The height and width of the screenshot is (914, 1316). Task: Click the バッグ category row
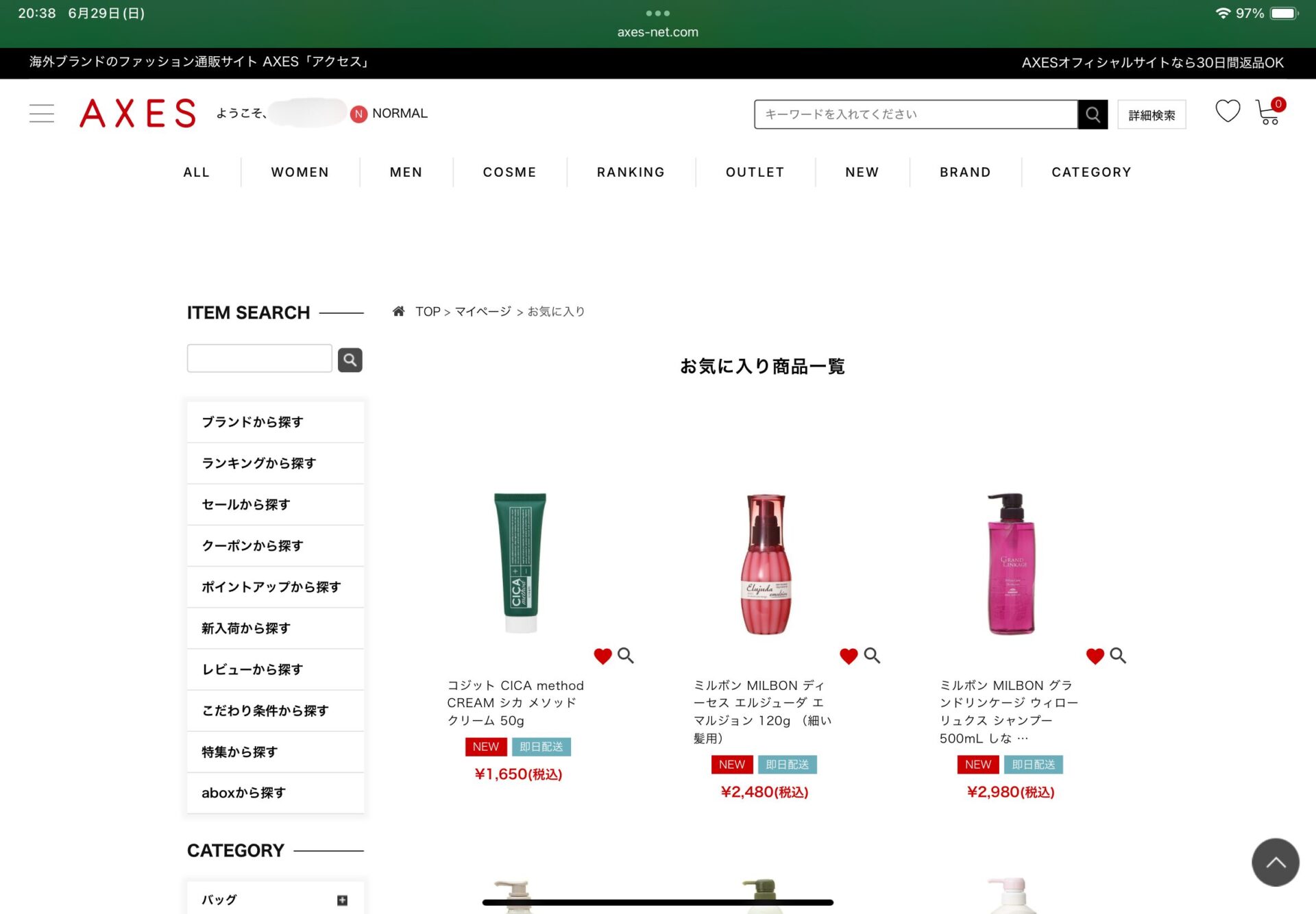[x=276, y=898]
